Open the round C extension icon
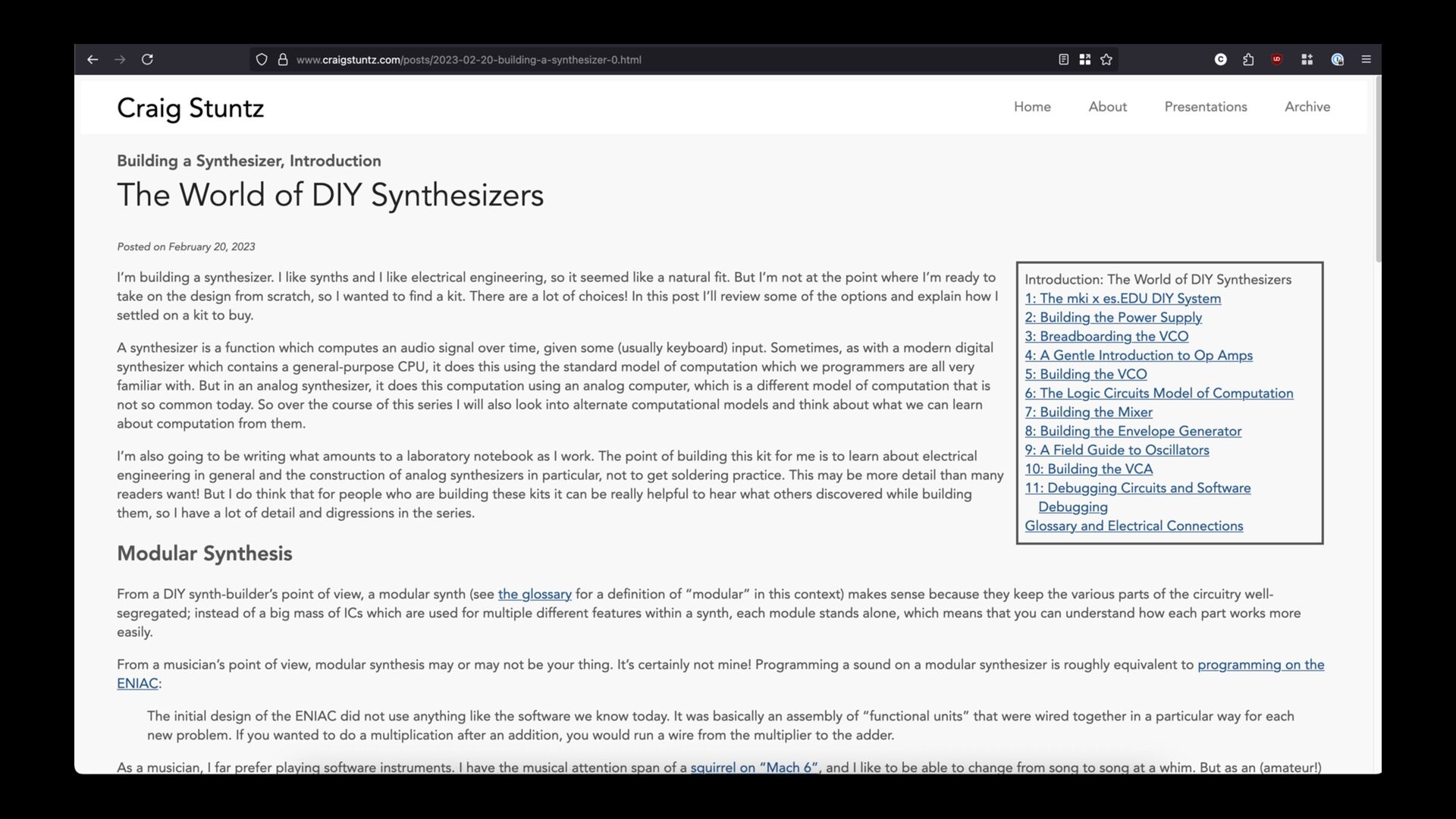 click(1220, 59)
